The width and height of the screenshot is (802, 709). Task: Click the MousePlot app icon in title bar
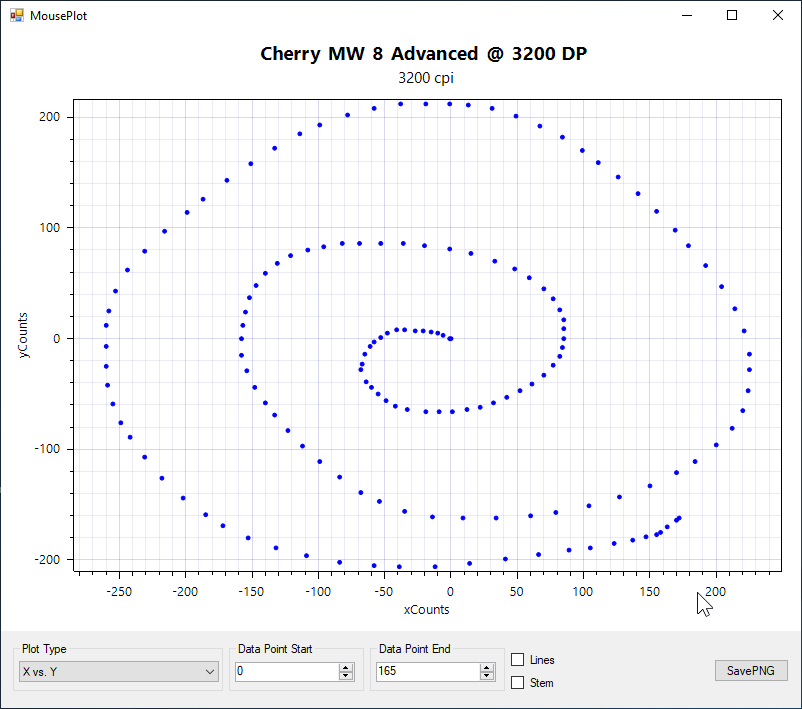pos(17,15)
